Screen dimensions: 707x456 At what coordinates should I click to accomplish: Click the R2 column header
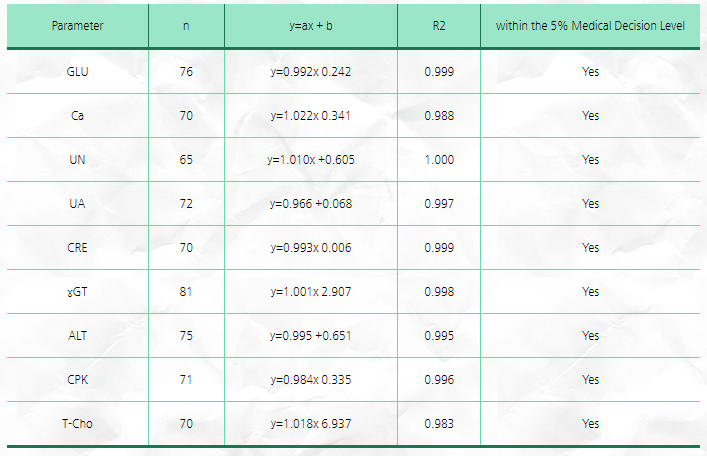click(439, 25)
